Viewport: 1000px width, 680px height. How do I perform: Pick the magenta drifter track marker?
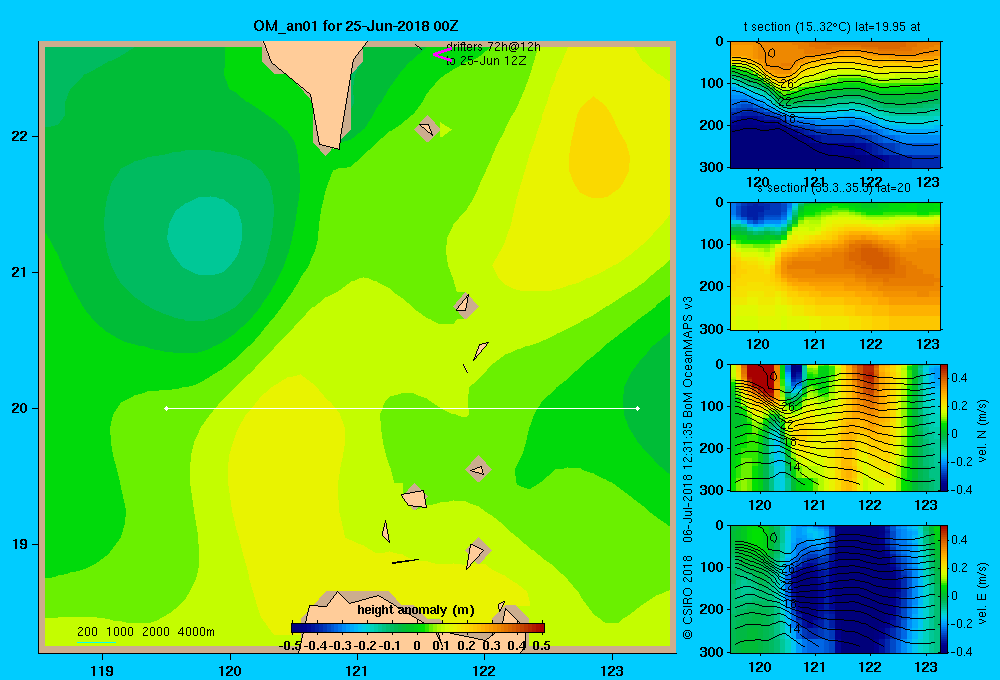tap(442, 55)
